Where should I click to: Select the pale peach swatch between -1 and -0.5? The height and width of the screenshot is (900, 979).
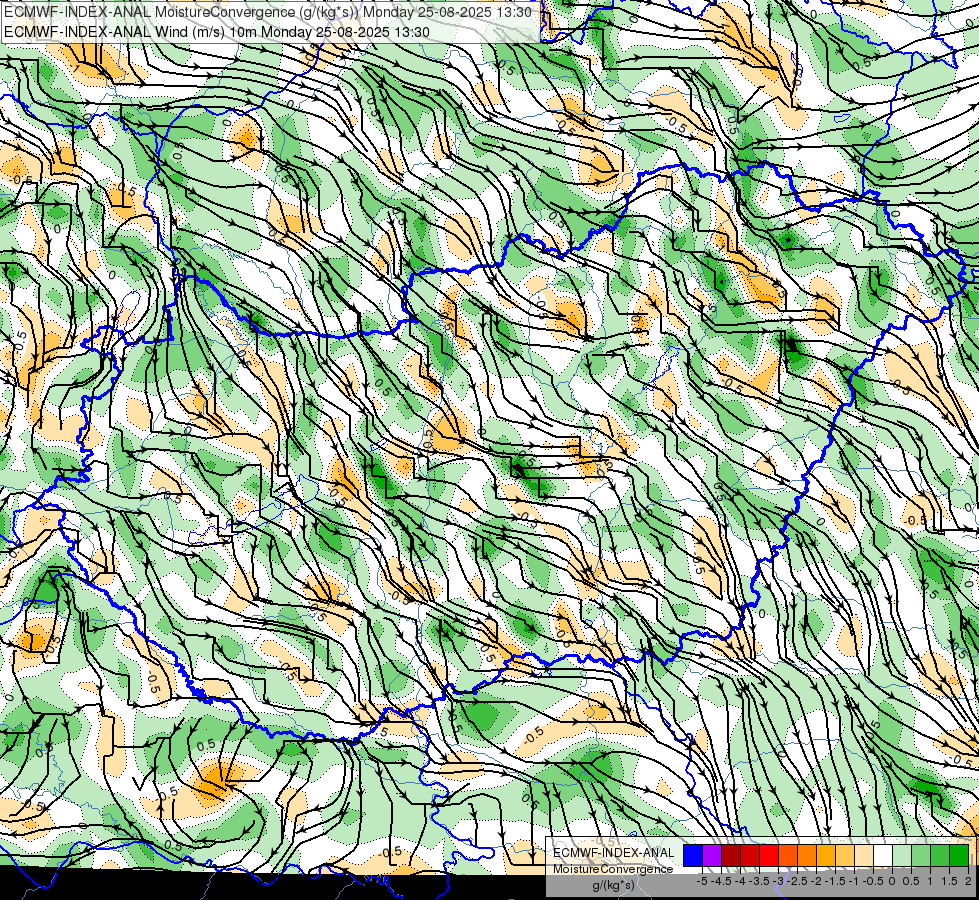pyautogui.click(x=864, y=855)
